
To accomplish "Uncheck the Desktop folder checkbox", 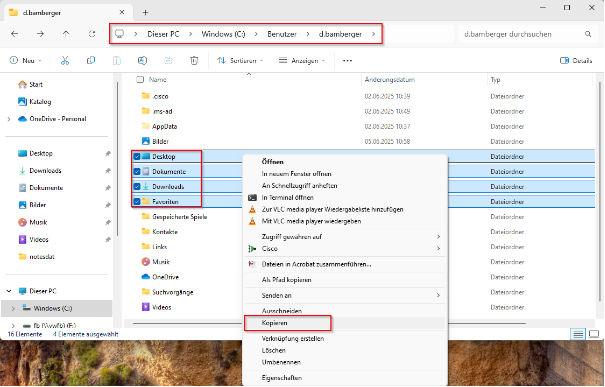I will pos(137,157).
